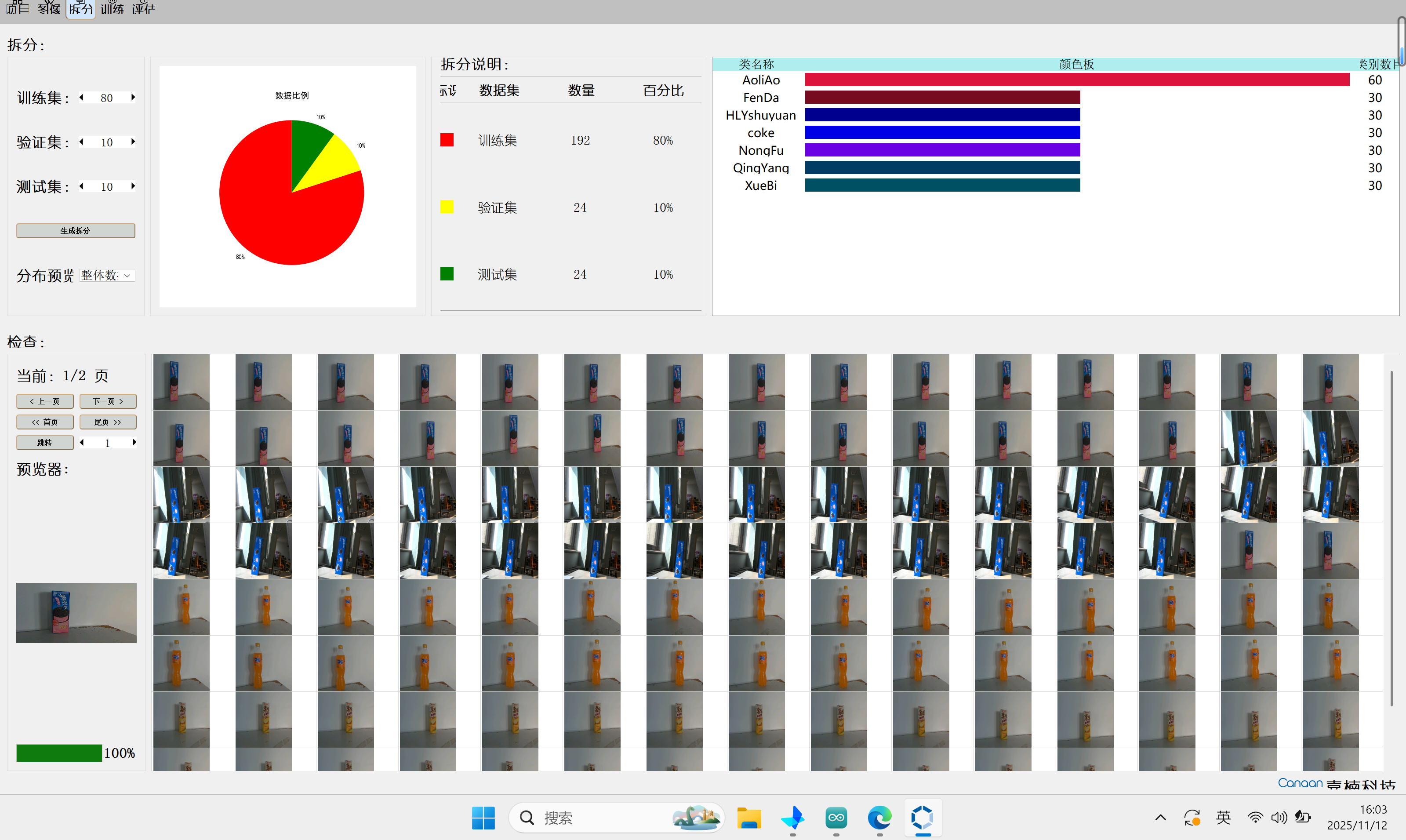Open the Windows Start menu
Screen dimensions: 1406x840
point(483,817)
